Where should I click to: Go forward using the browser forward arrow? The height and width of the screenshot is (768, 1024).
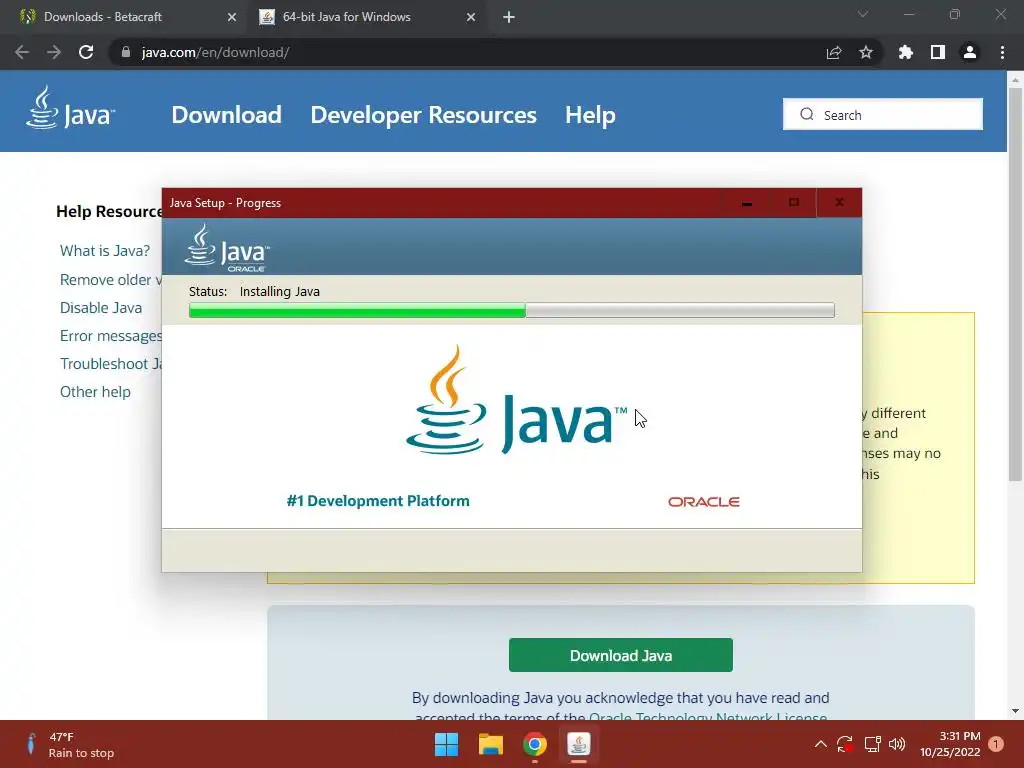point(54,52)
